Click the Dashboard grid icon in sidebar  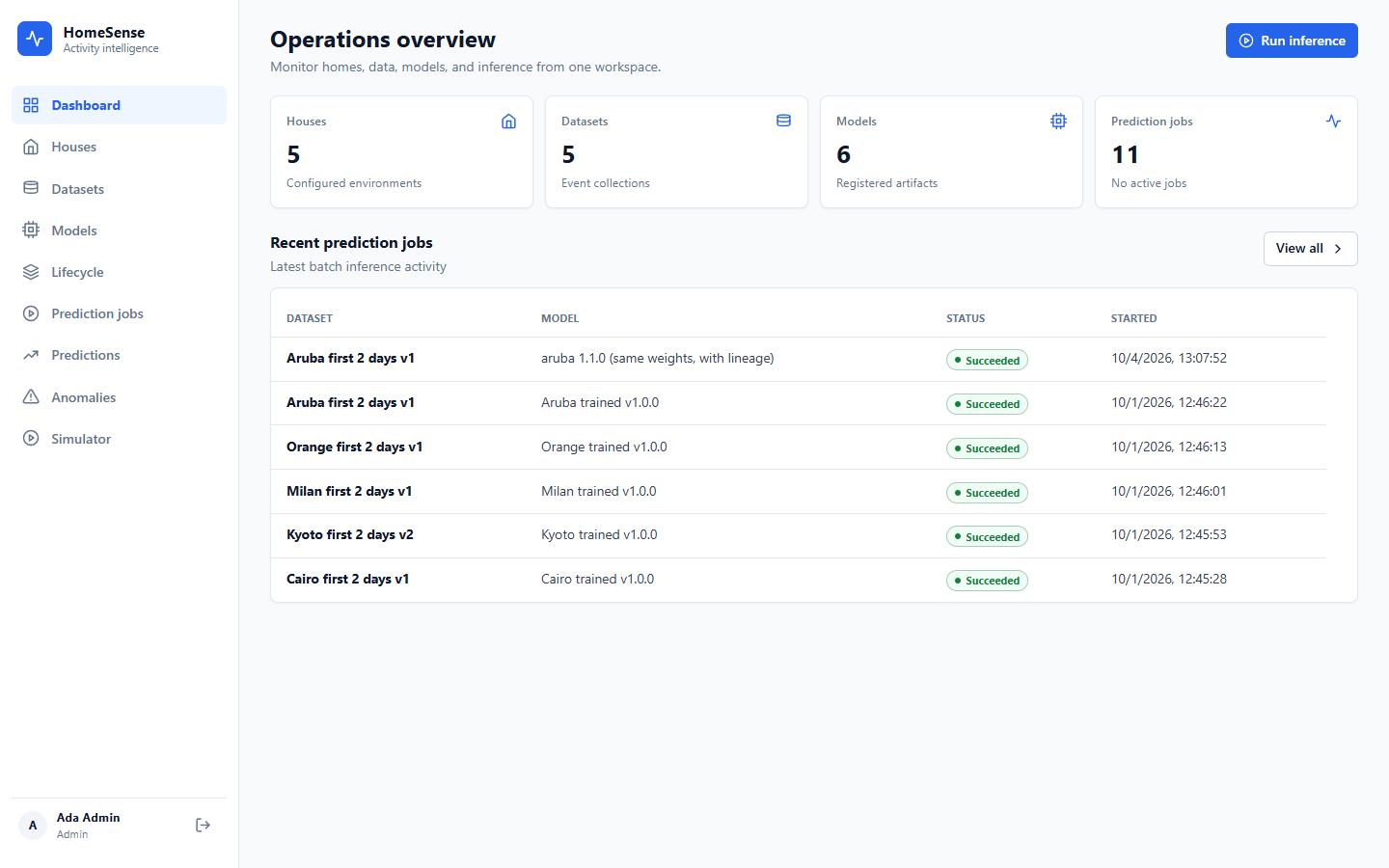coord(31,105)
